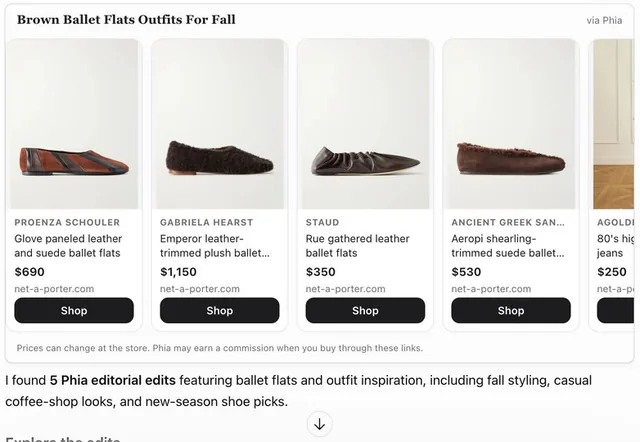The image size is (640, 442).
Task: Click the partially visible fifth Shop button
Action: 616,311
